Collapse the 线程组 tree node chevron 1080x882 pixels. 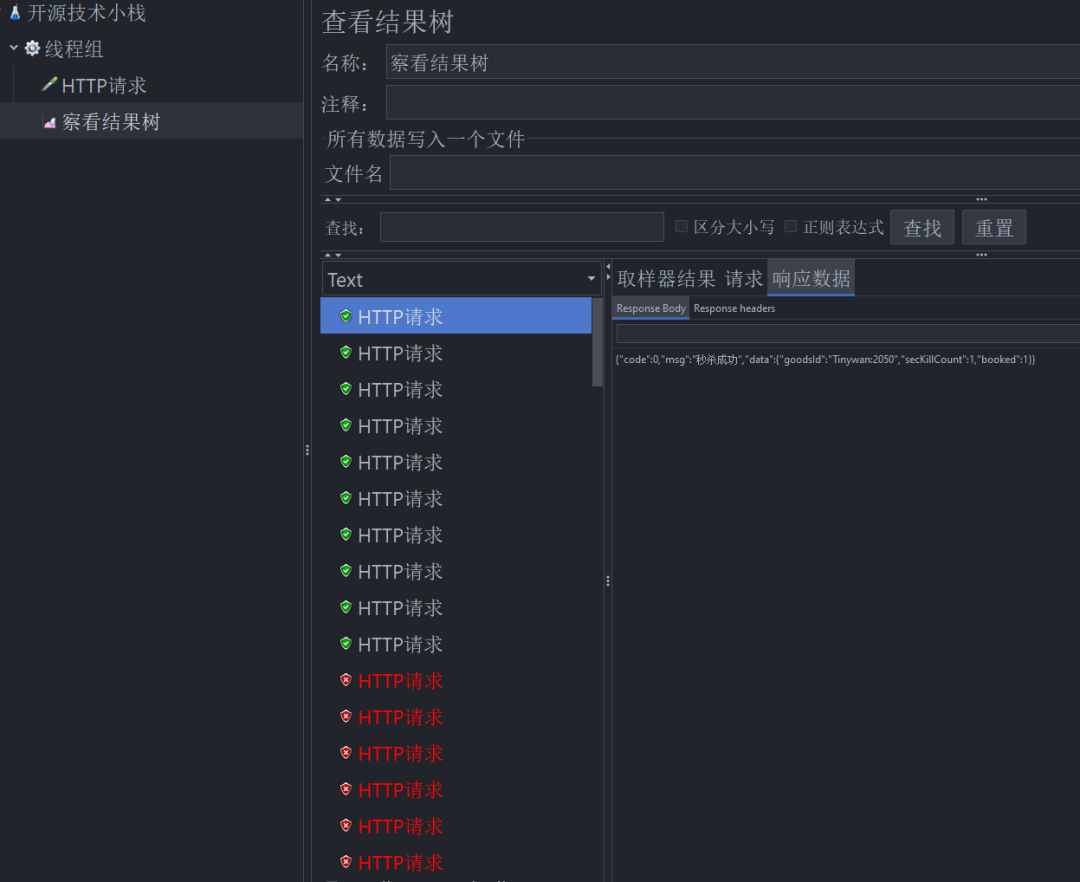click(13, 48)
